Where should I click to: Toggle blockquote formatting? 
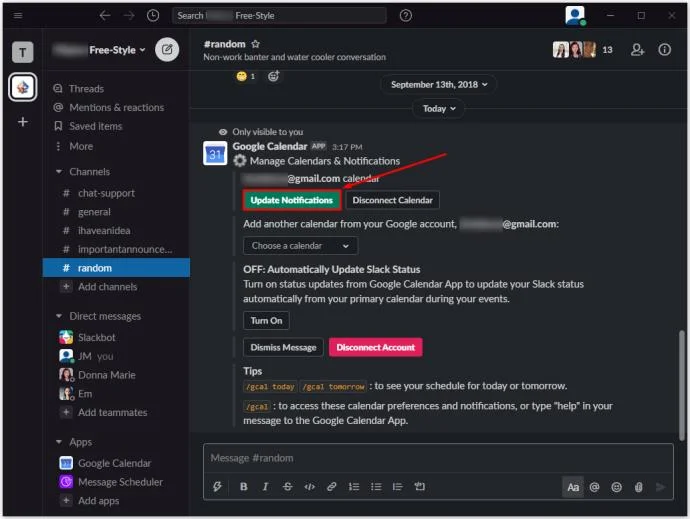pyautogui.click(x=397, y=486)
